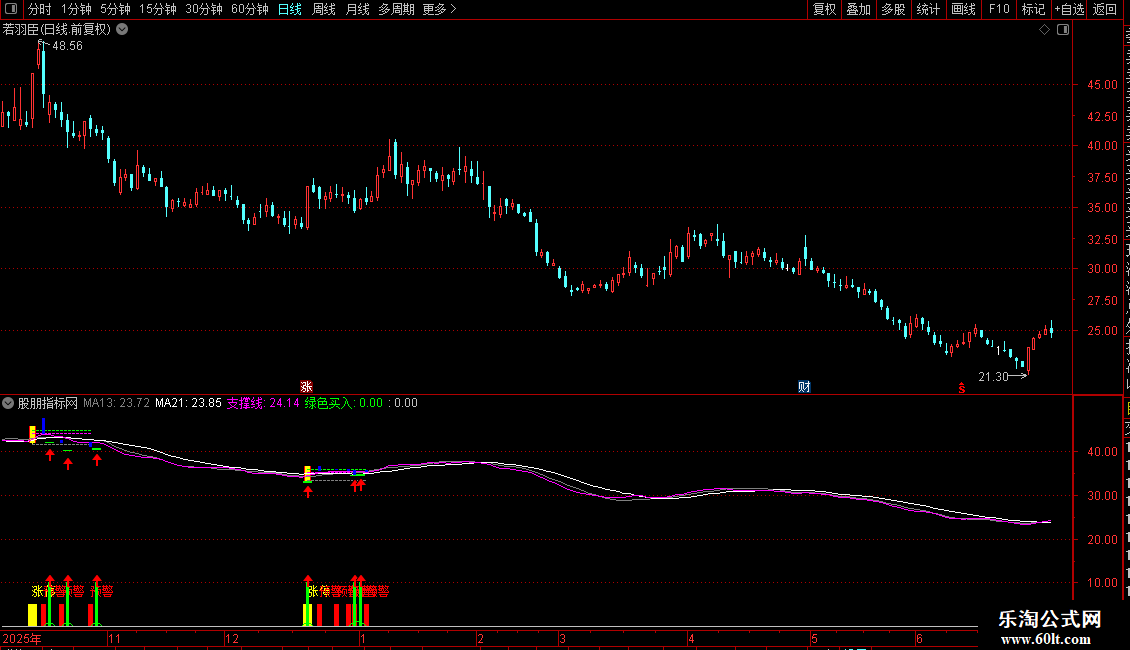Select the 日线 daily chart tab
1130x650 pixels.
[290, 9]
